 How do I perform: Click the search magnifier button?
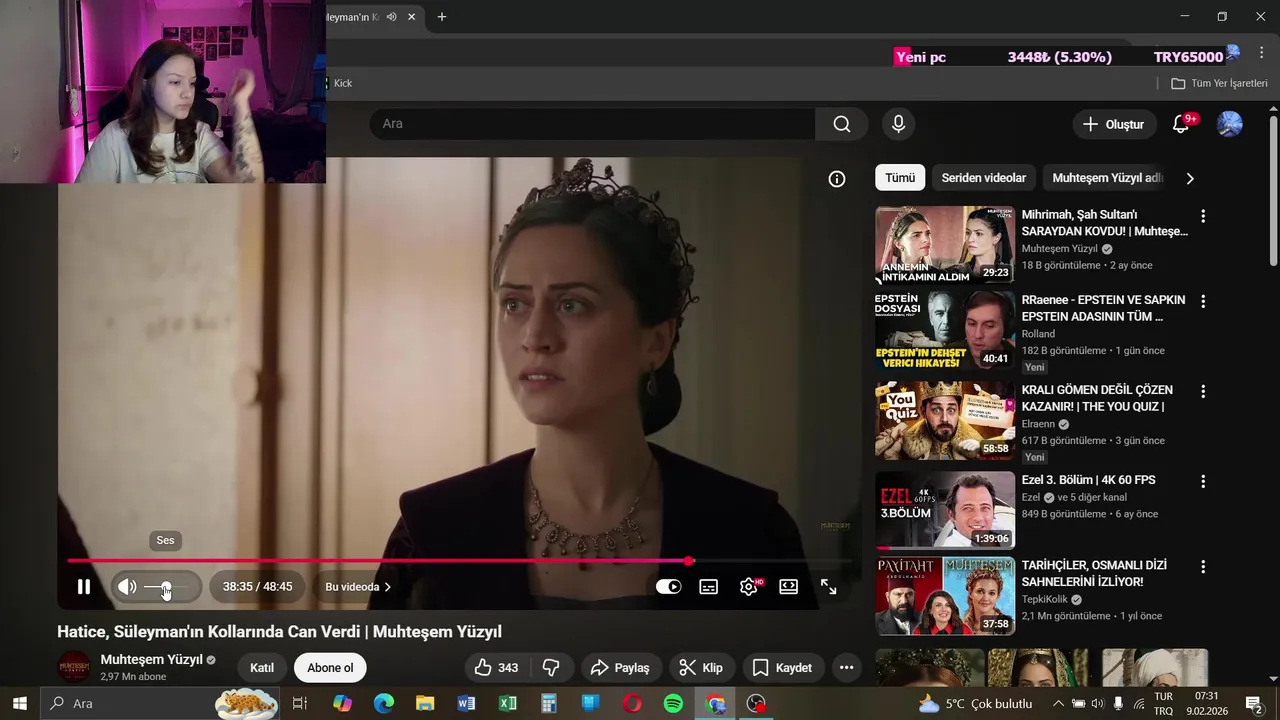842,124
